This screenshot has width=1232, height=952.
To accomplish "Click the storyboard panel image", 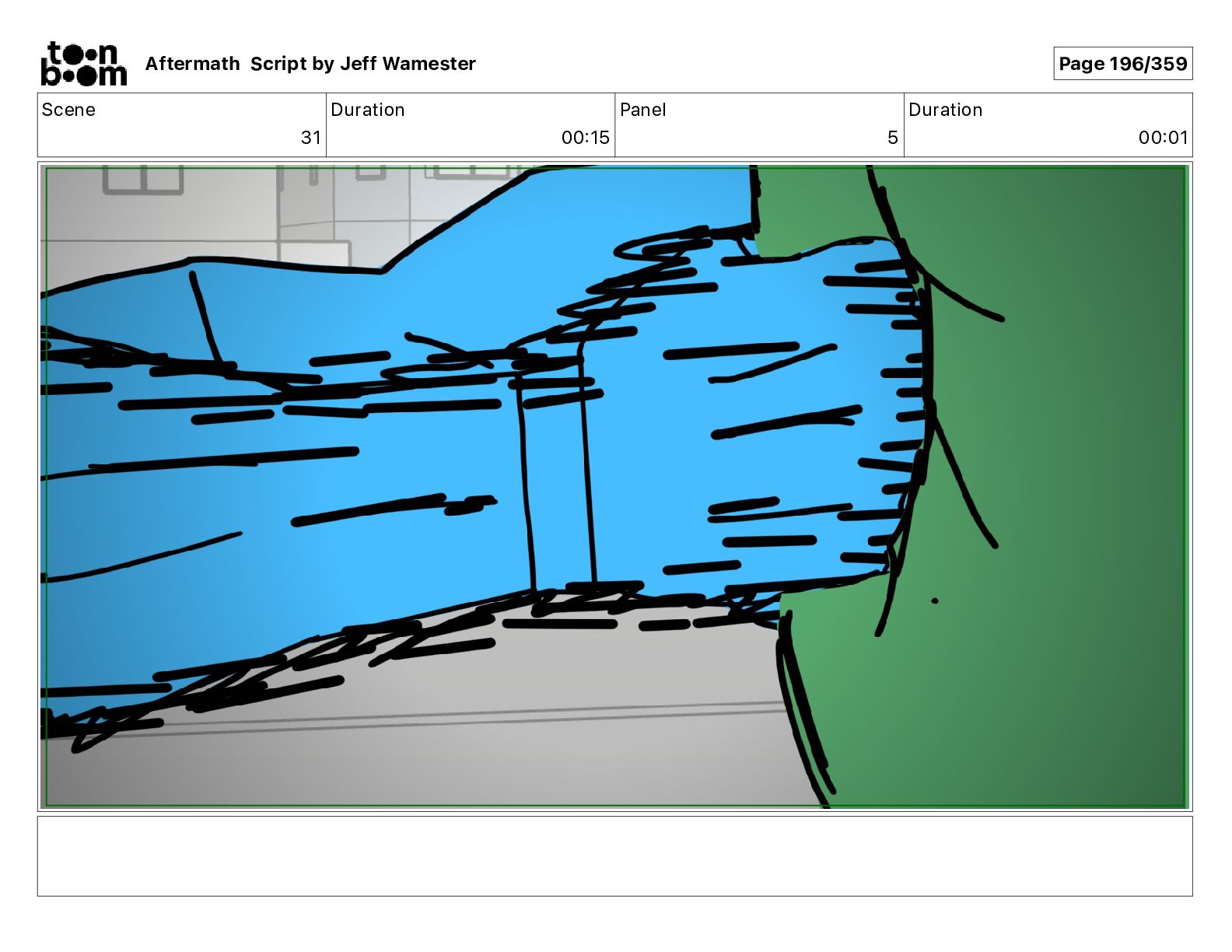I will (x=614, y=487).
